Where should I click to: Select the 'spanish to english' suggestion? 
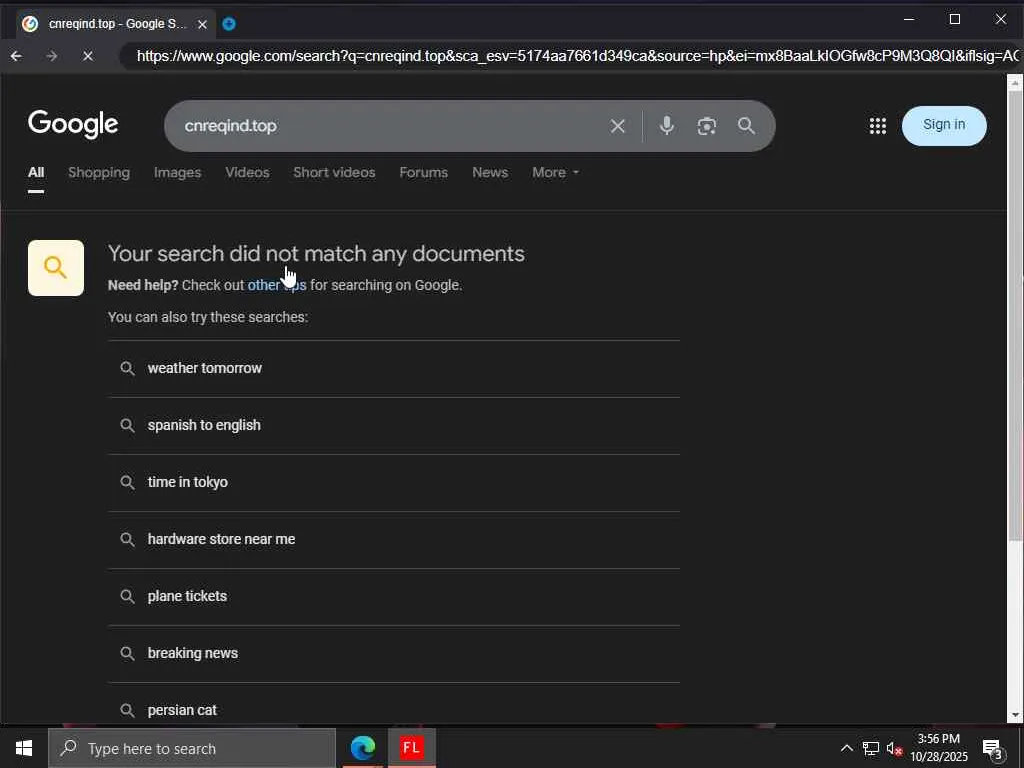point(394,425)
